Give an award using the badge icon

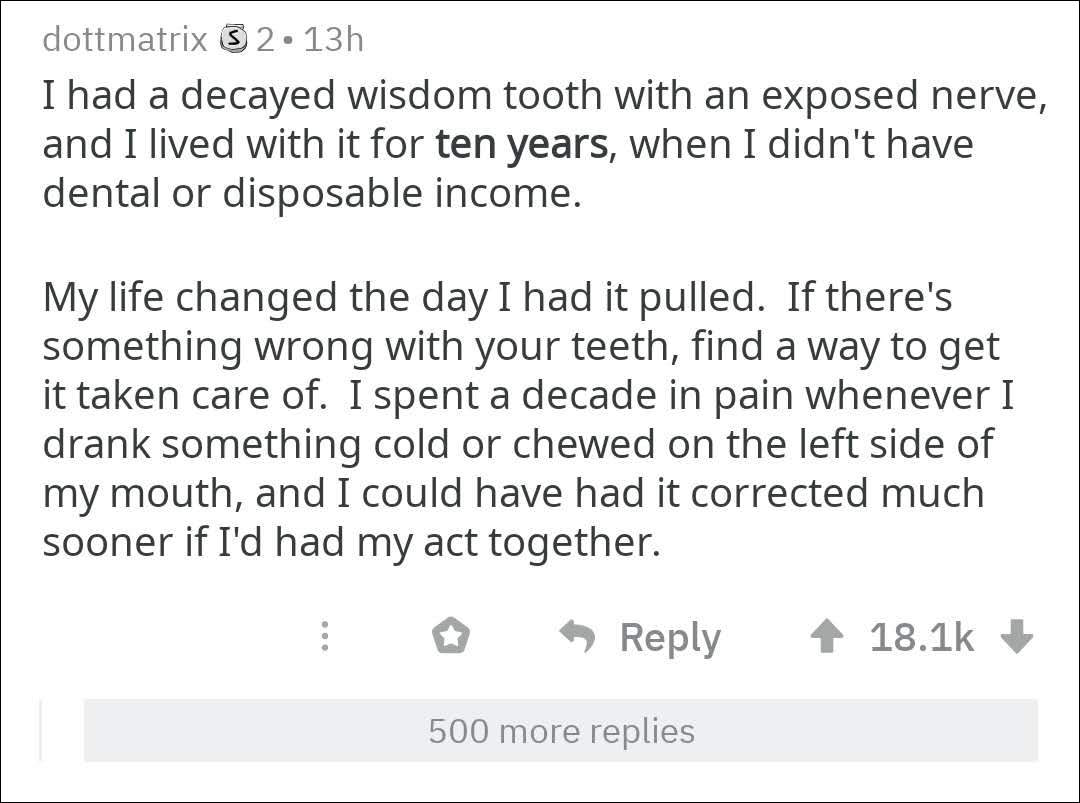coord(451,636)
